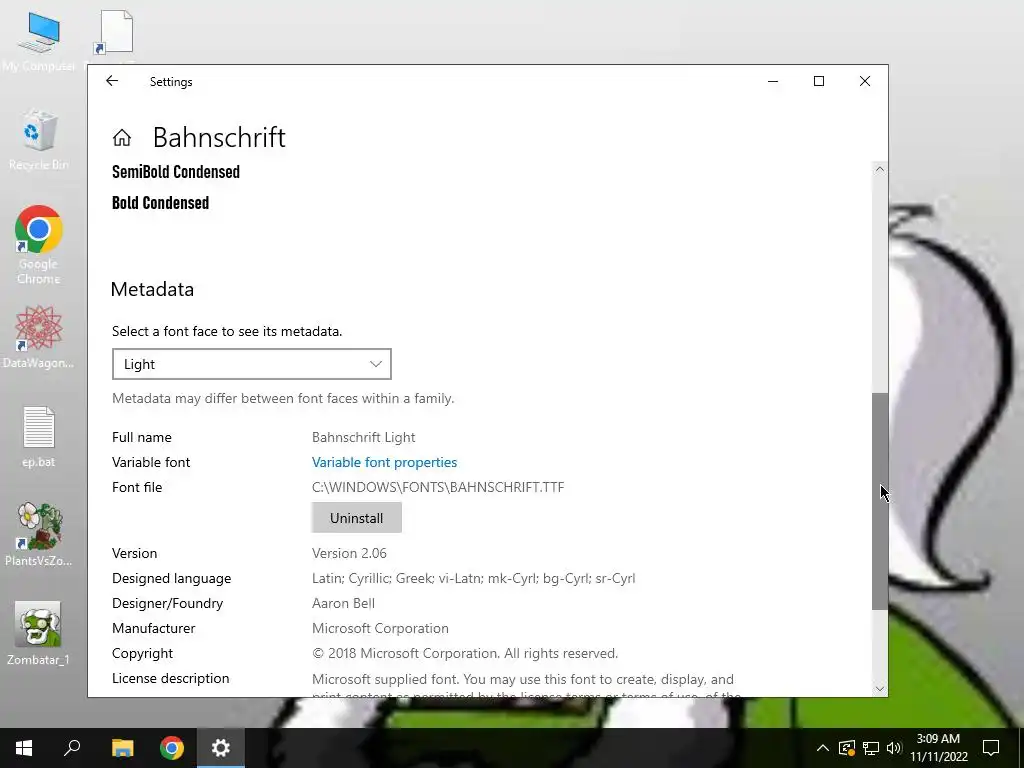Open the Variable font properties link
Screen dimensions: 1024x768
pyautogui.click(x=384, y=462)
